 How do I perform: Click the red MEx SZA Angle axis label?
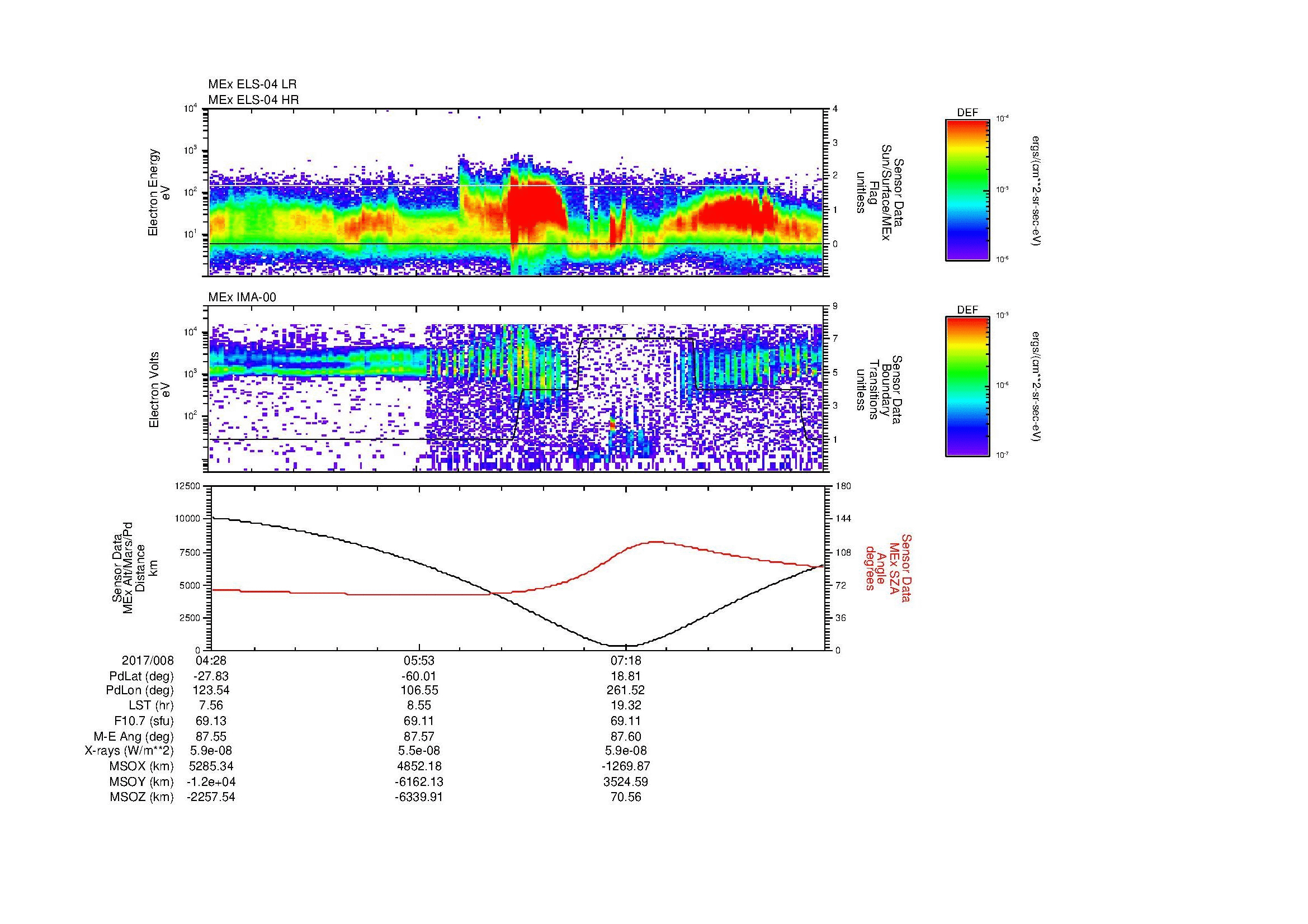point(887,567)
